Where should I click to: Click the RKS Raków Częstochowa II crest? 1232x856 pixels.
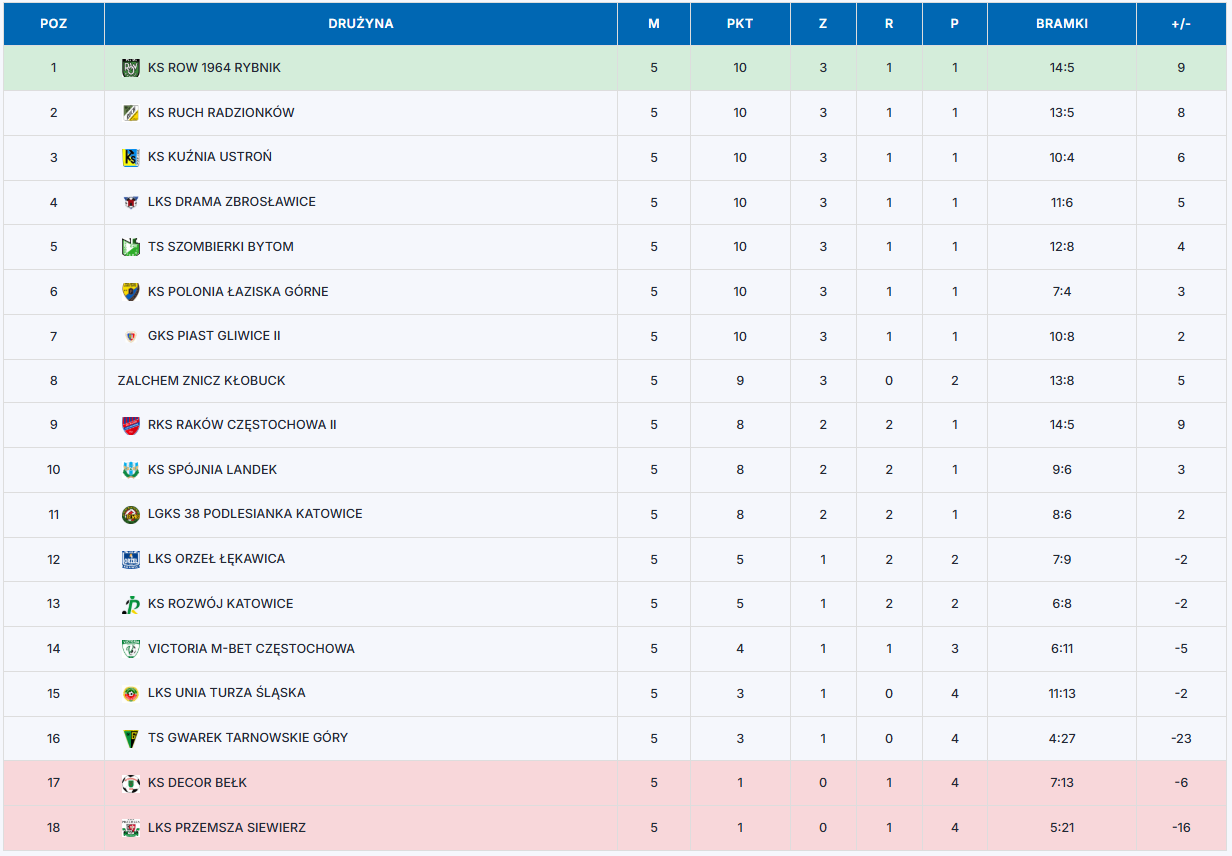click(x=130, y=425)
